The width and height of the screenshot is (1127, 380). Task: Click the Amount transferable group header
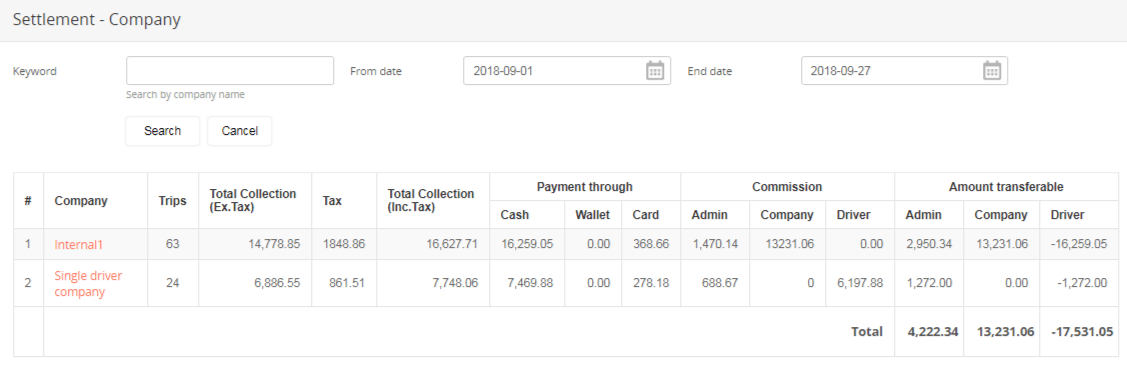1006,187
